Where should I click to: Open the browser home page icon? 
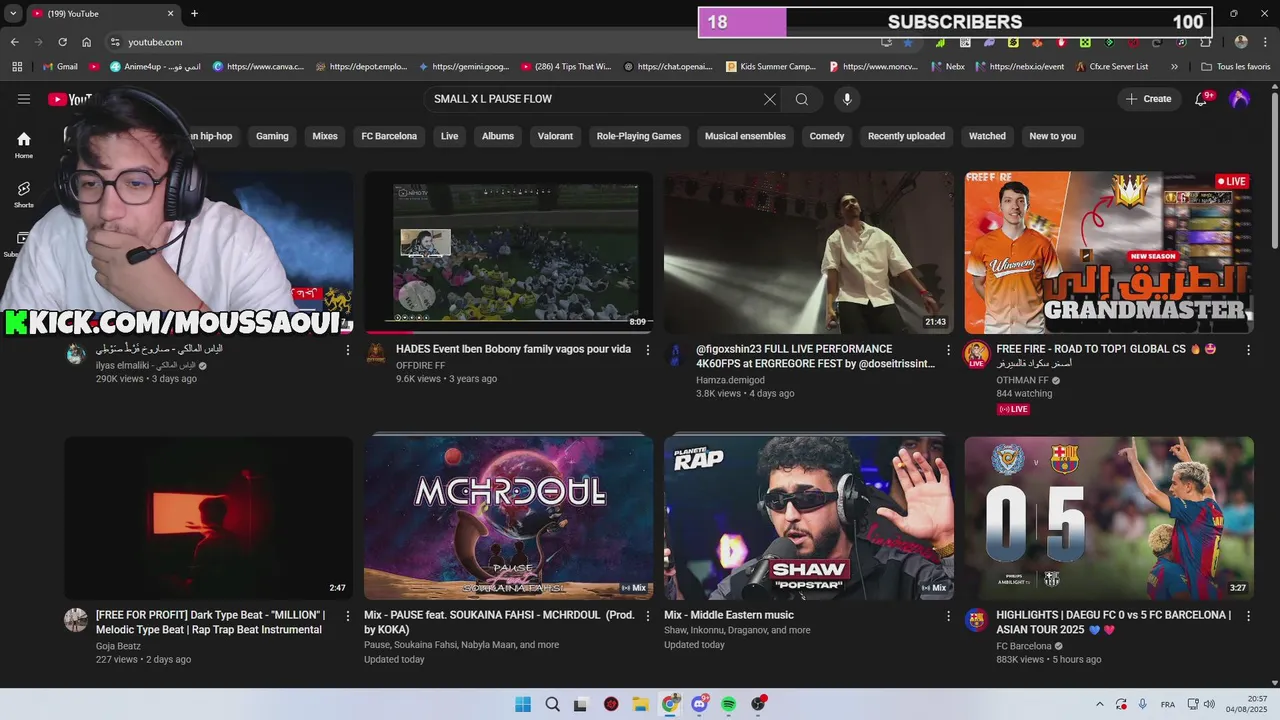point(87,42)
